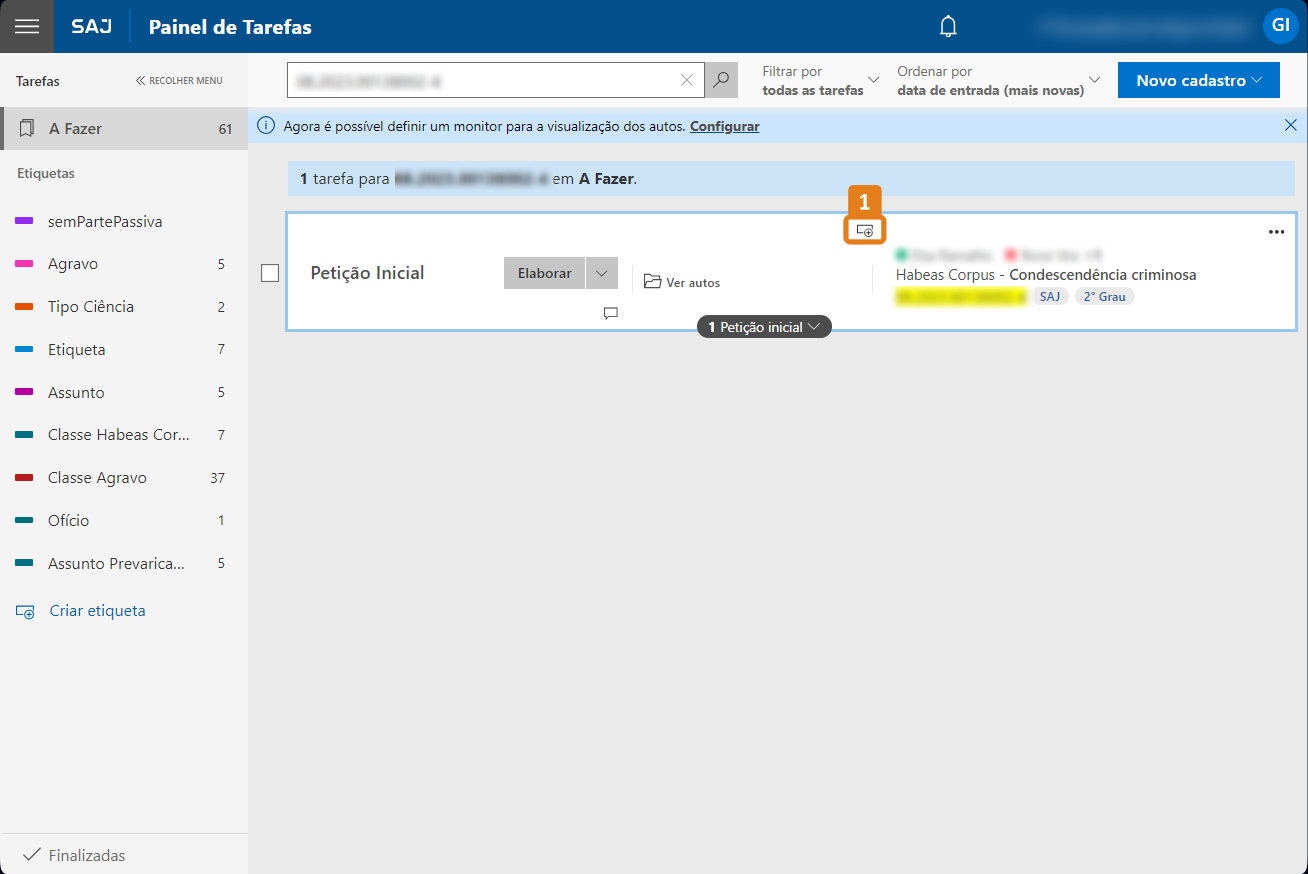
Task: Click the Novo cadastro button
Action: click(1198, 80)
